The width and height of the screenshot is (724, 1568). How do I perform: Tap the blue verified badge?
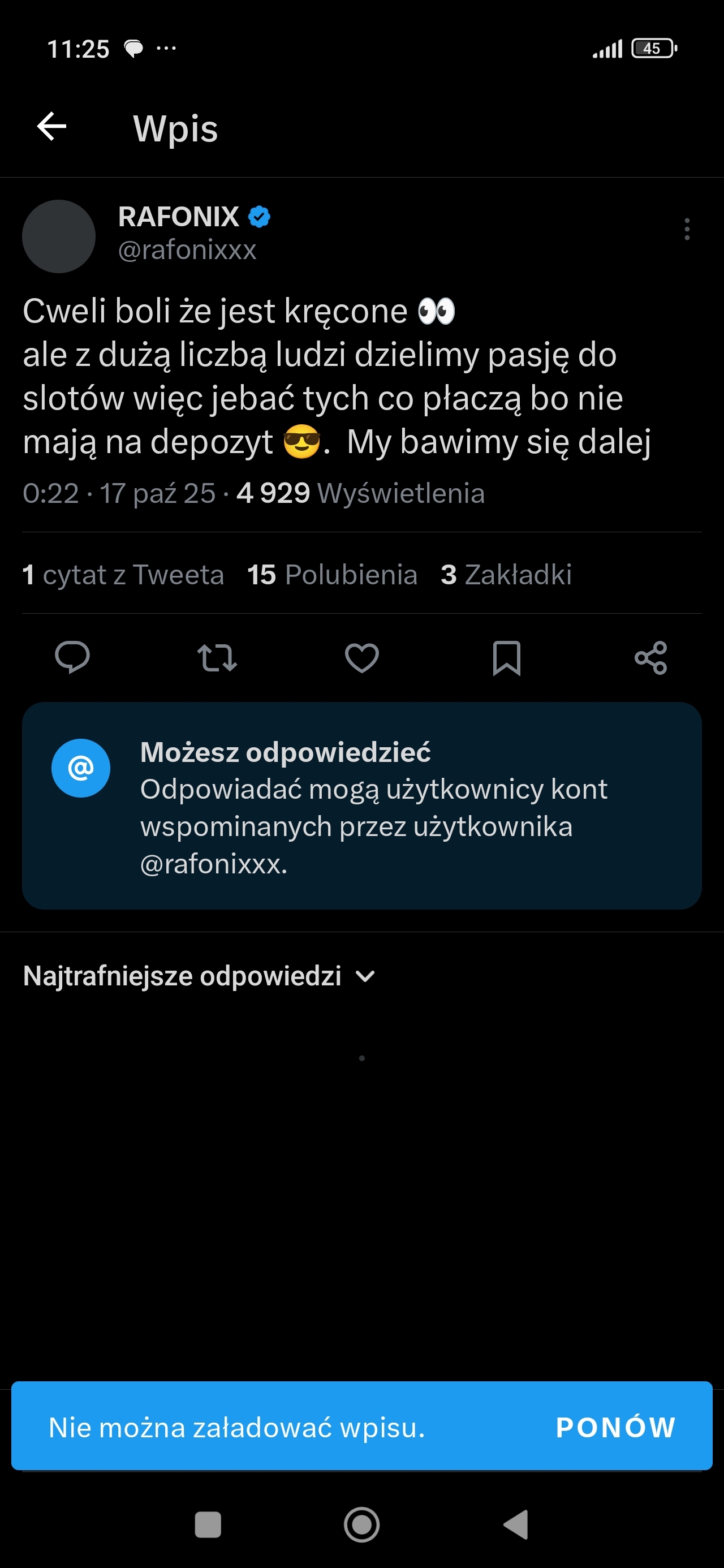click(x=260, y=217)
